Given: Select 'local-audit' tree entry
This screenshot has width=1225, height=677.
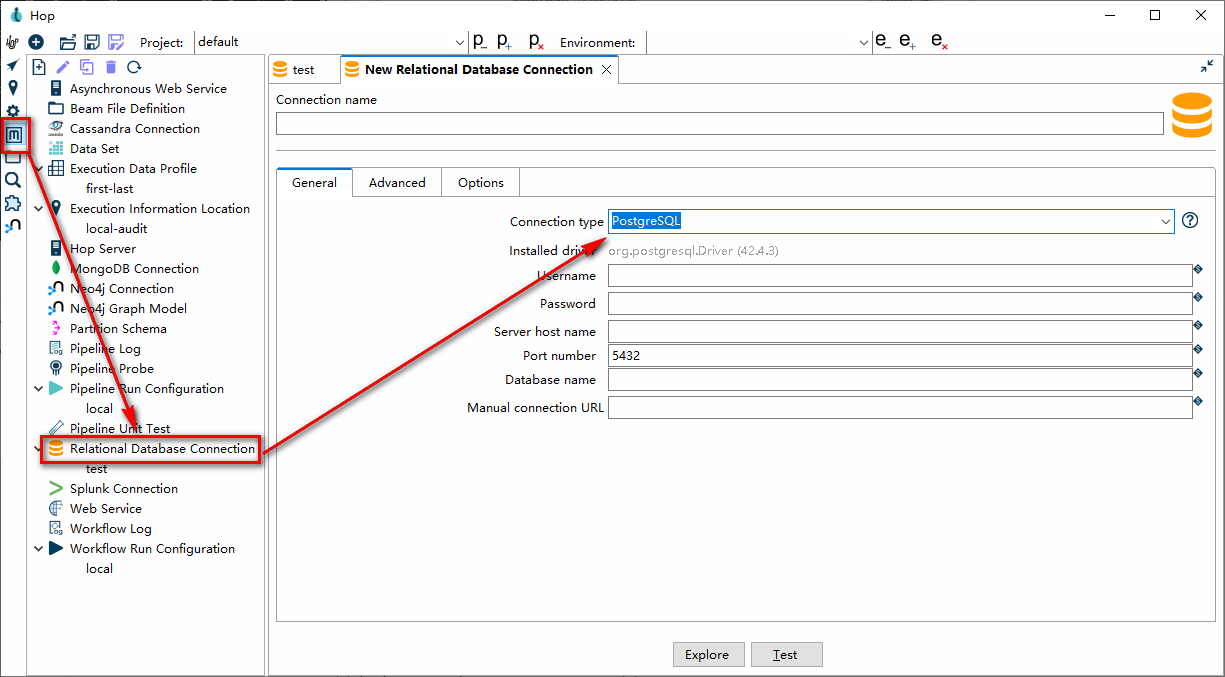Looking at the screenshot, I should [x=117, y=229].
